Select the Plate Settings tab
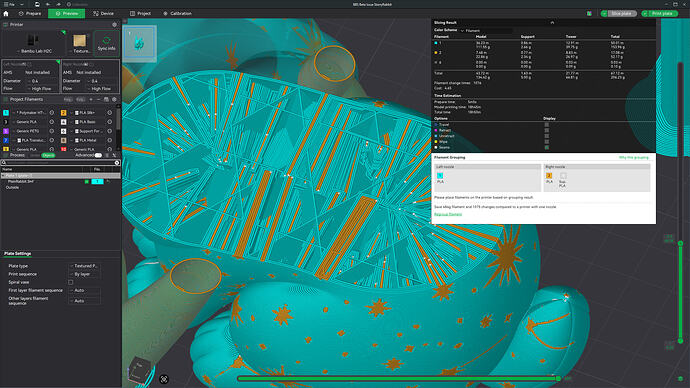690x388 pixels. pyautogui.click(x=18, y=254)
